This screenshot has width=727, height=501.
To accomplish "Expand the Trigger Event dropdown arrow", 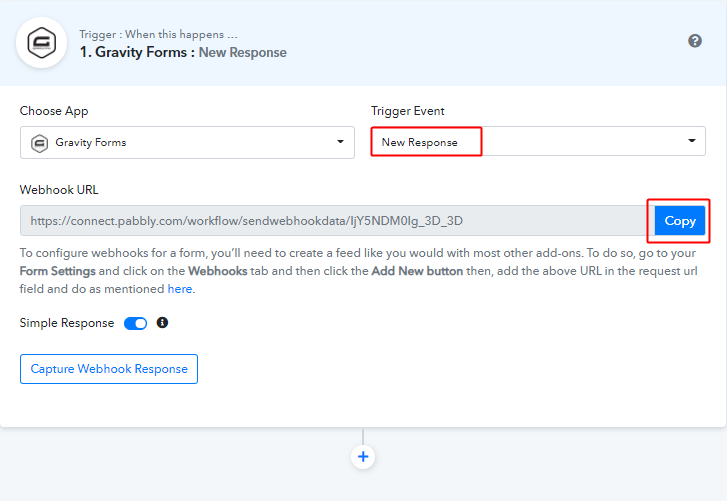I will coord(692,140).
